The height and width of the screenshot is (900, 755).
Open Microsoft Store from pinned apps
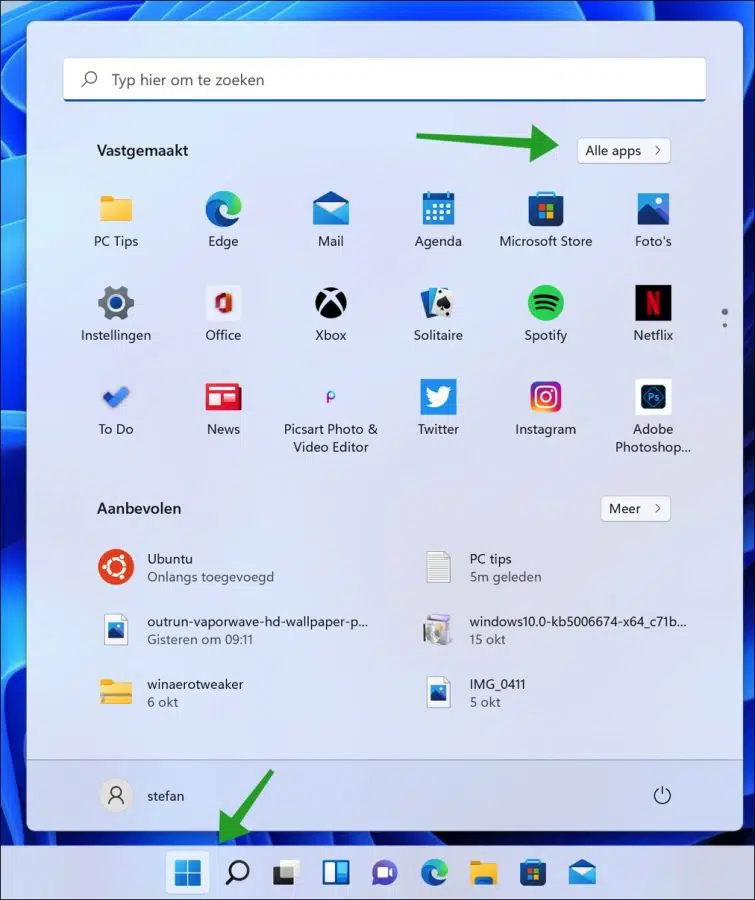coord(545,220)
